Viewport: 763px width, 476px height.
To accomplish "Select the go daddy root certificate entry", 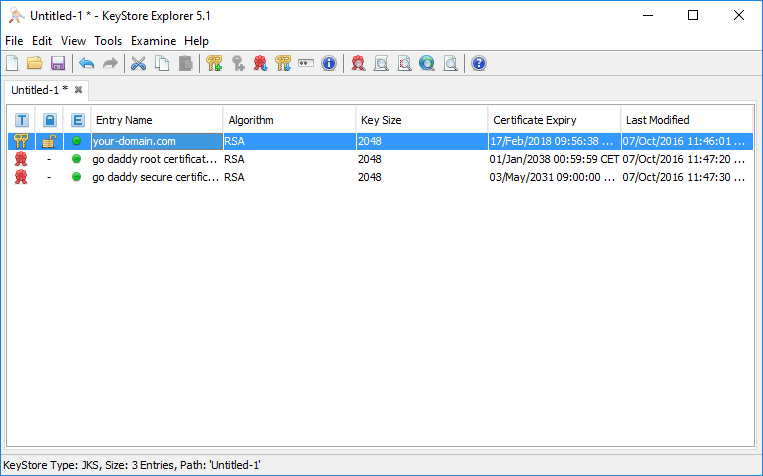I will coord(154,159).
